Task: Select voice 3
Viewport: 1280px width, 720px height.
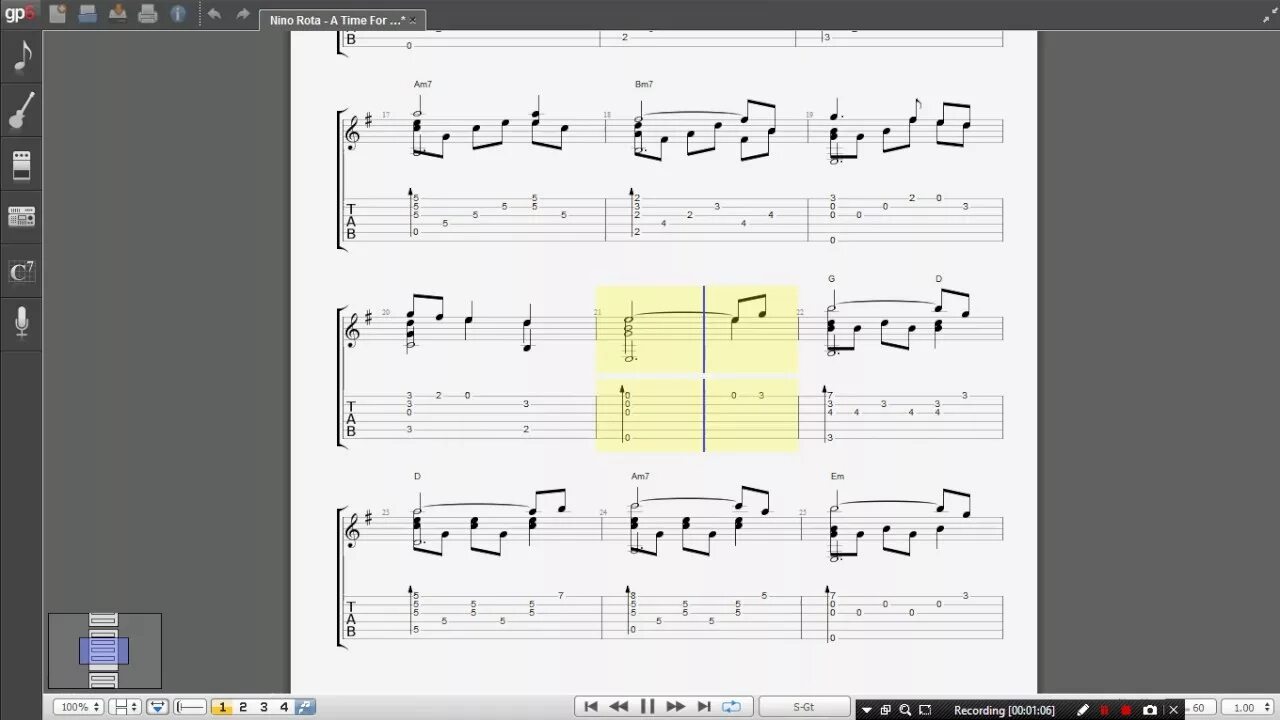Action: pyautogui.click(x=264, y=707)
